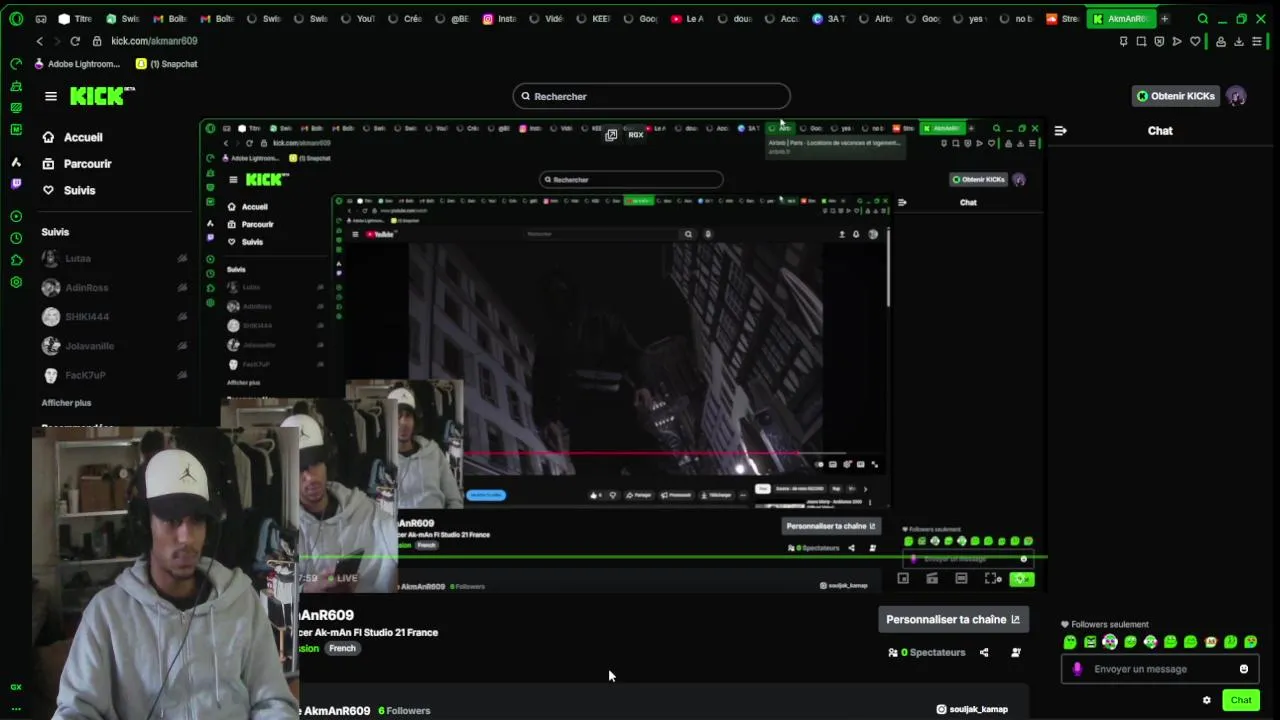Click the pinboard pin icon in toolbar

click(1123, 41)
